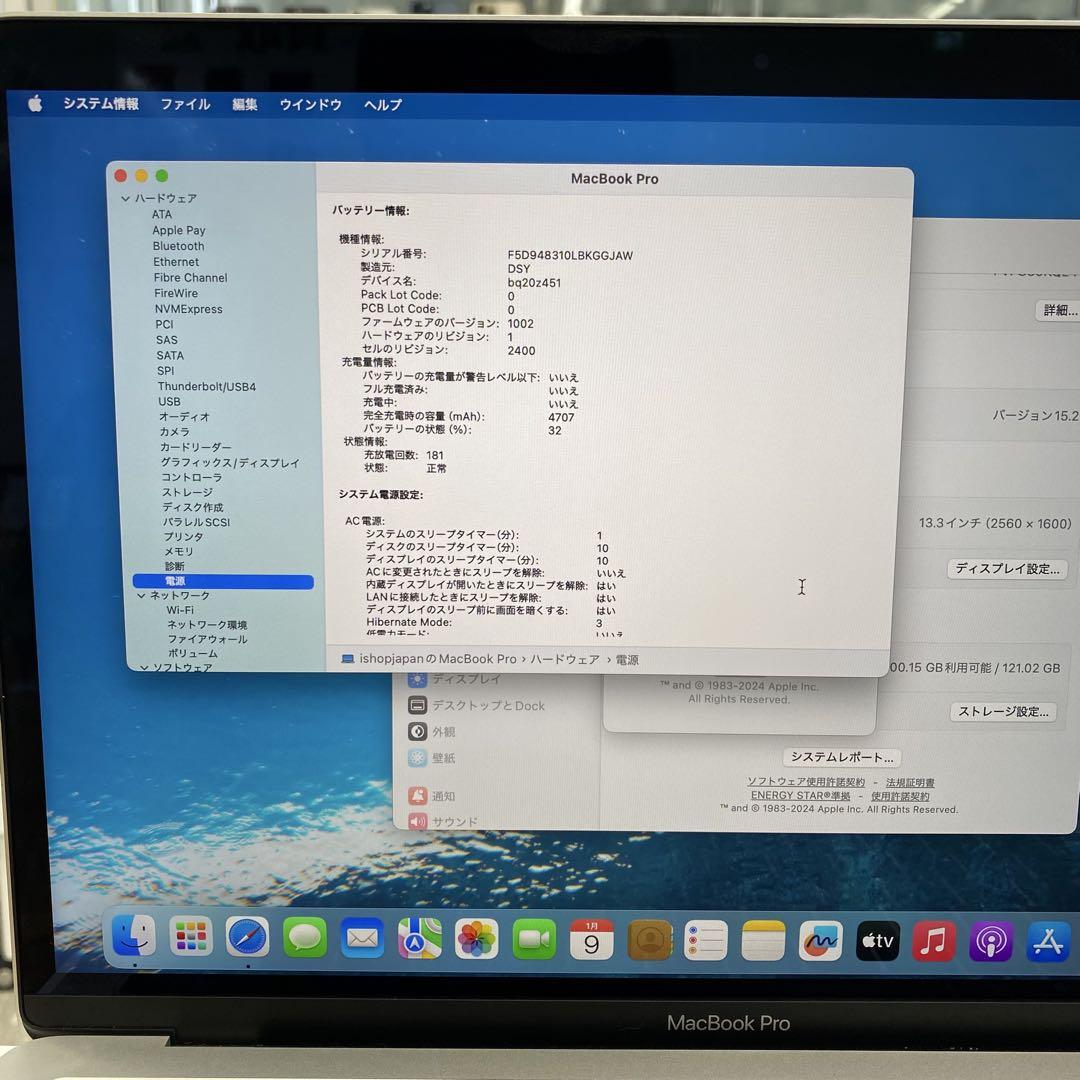This screenshot has height=1080, width=1080.
Task: Click the システムレポート... button
Action: (x=842, y=758)
